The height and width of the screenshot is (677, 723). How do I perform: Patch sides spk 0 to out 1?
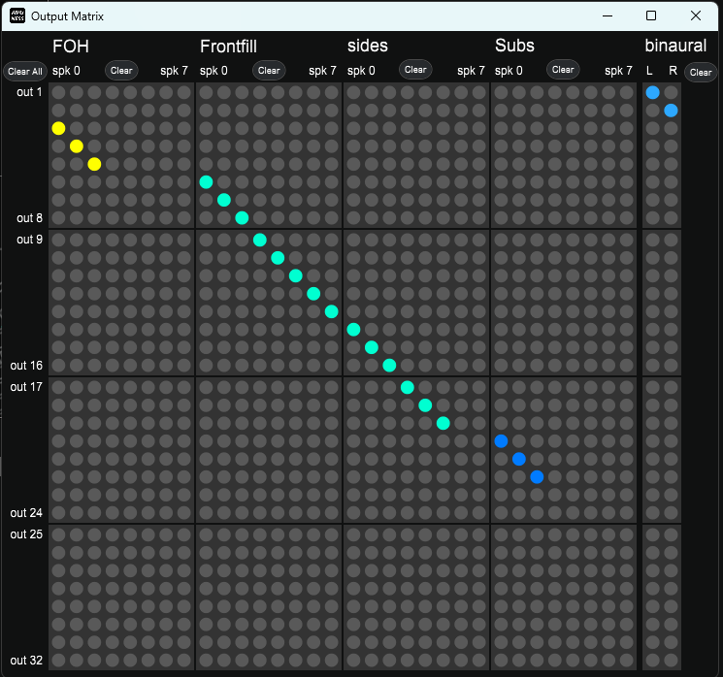[x=354, y=93]
